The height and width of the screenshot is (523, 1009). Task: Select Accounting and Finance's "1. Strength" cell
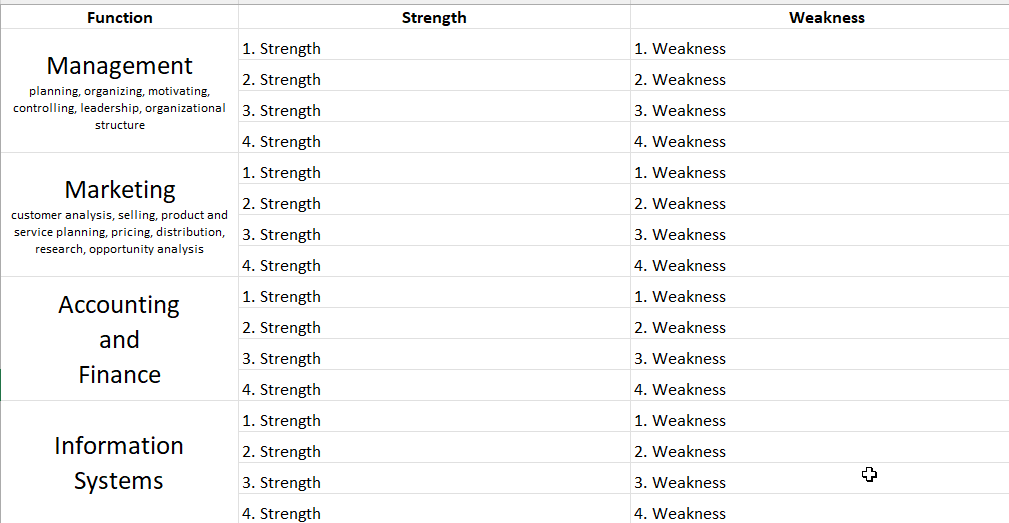(434, 296)
